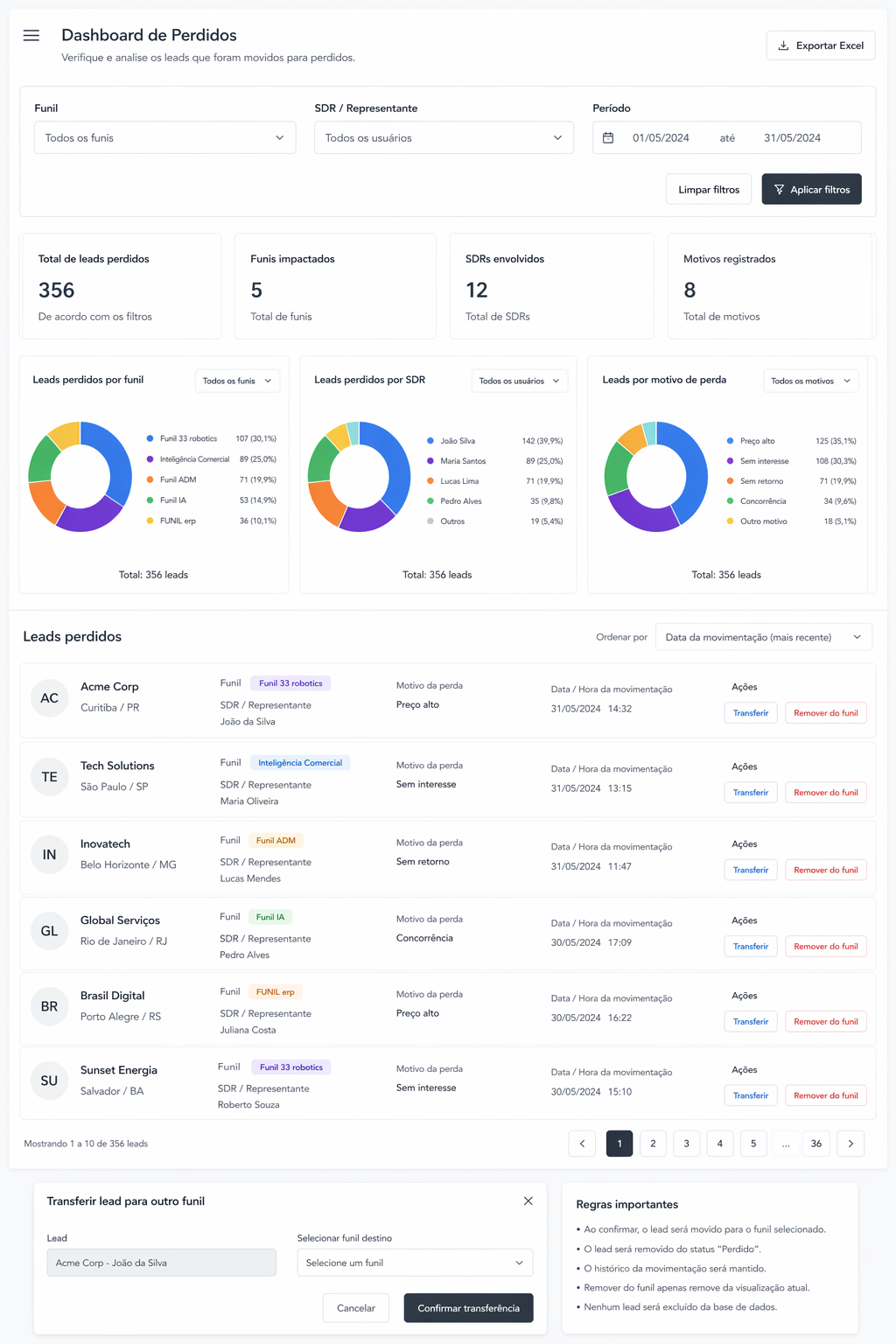
Task: Remove Global Serviços from the funnel
Action: click(825, 947)
